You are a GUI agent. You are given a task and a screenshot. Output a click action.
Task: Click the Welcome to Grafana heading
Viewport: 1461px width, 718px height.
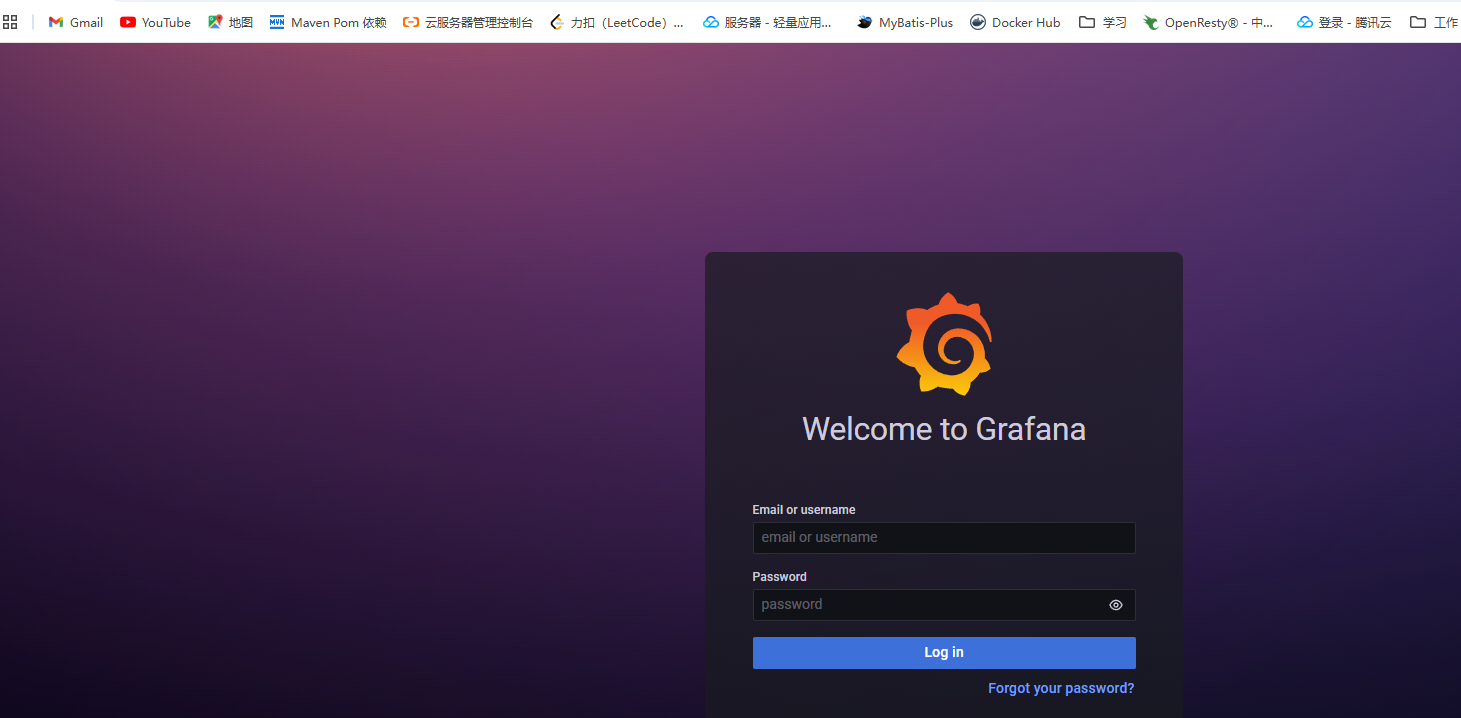[944, 429]
